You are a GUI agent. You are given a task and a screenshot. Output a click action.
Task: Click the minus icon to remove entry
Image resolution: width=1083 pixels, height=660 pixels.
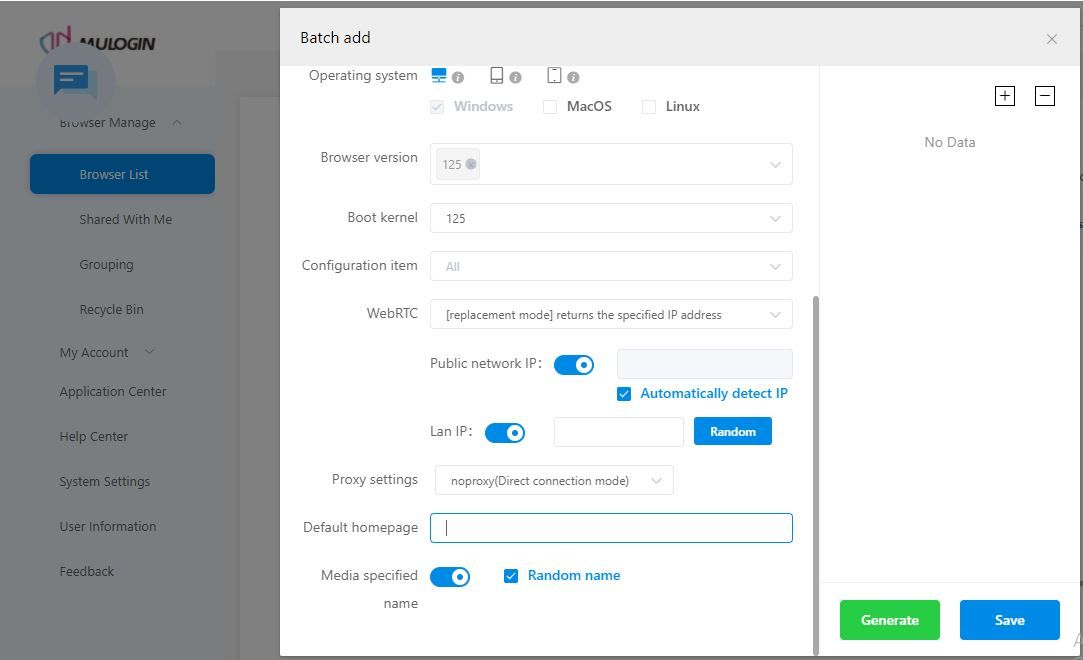[x=1045, y=95]
